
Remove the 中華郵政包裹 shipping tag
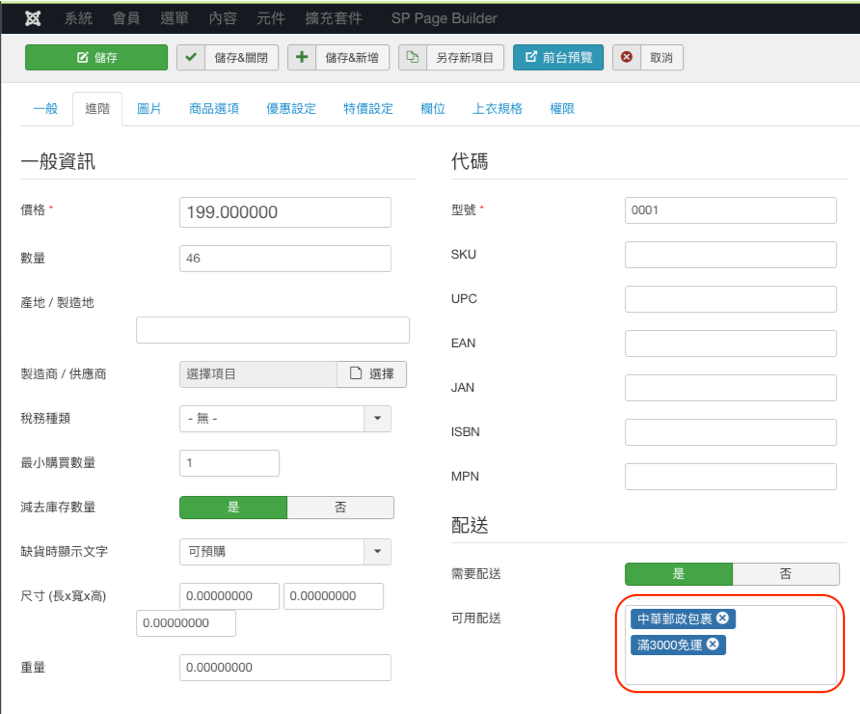(x=723, y=619)
